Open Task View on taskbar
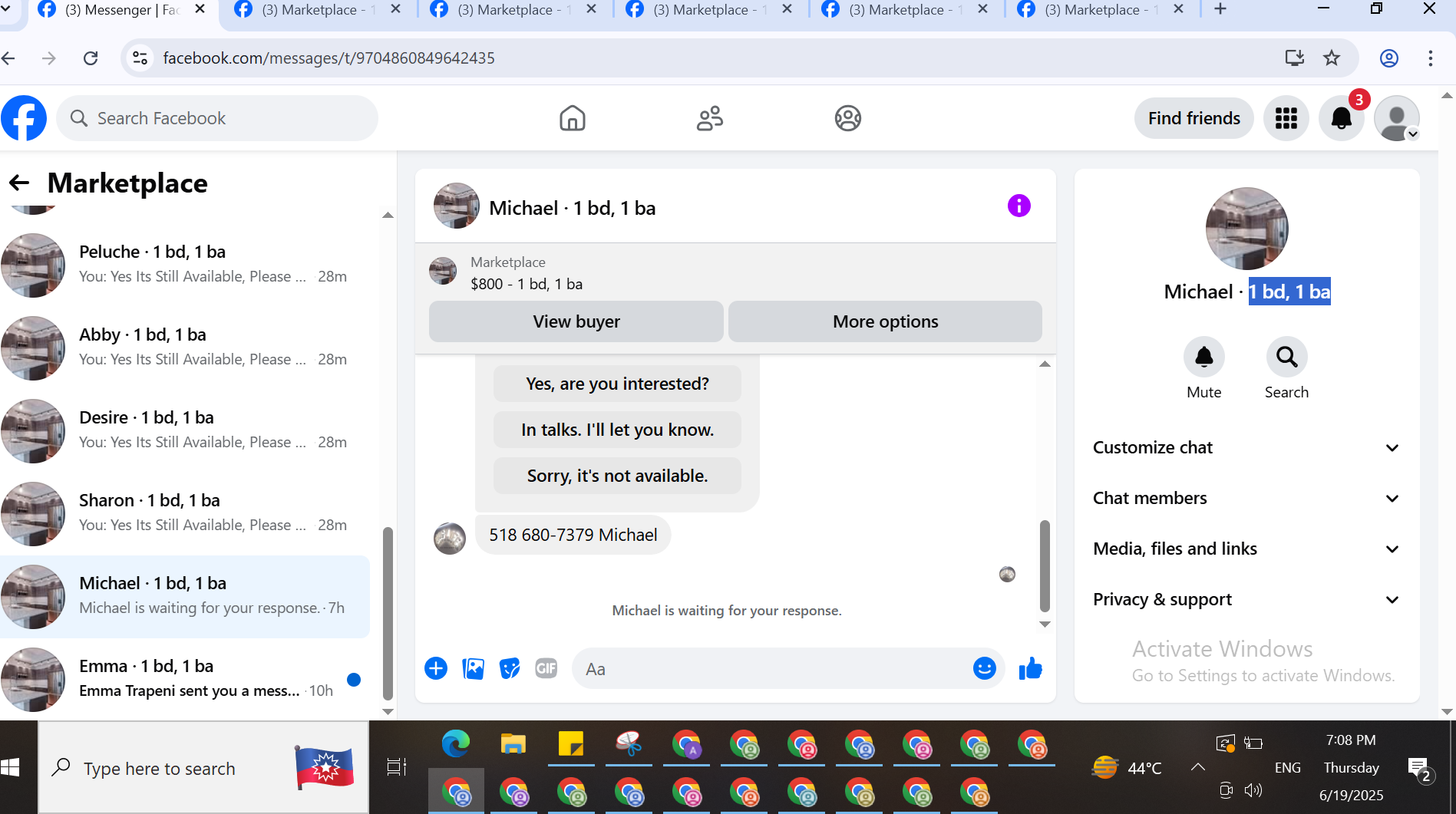 pyautogui.click(x=397, y=767)
